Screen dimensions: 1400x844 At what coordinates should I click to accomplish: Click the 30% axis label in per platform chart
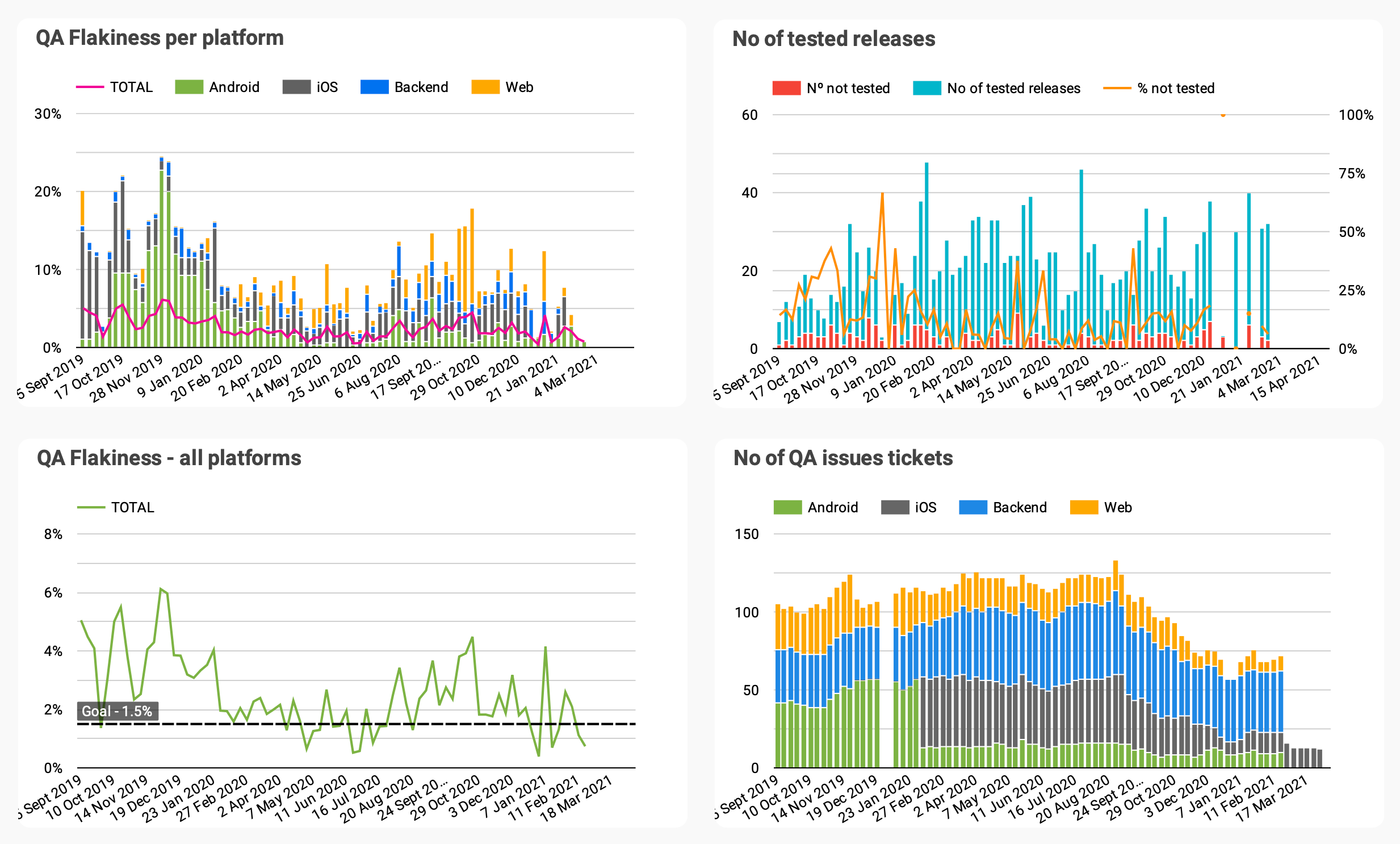click(x=48, y=114)
